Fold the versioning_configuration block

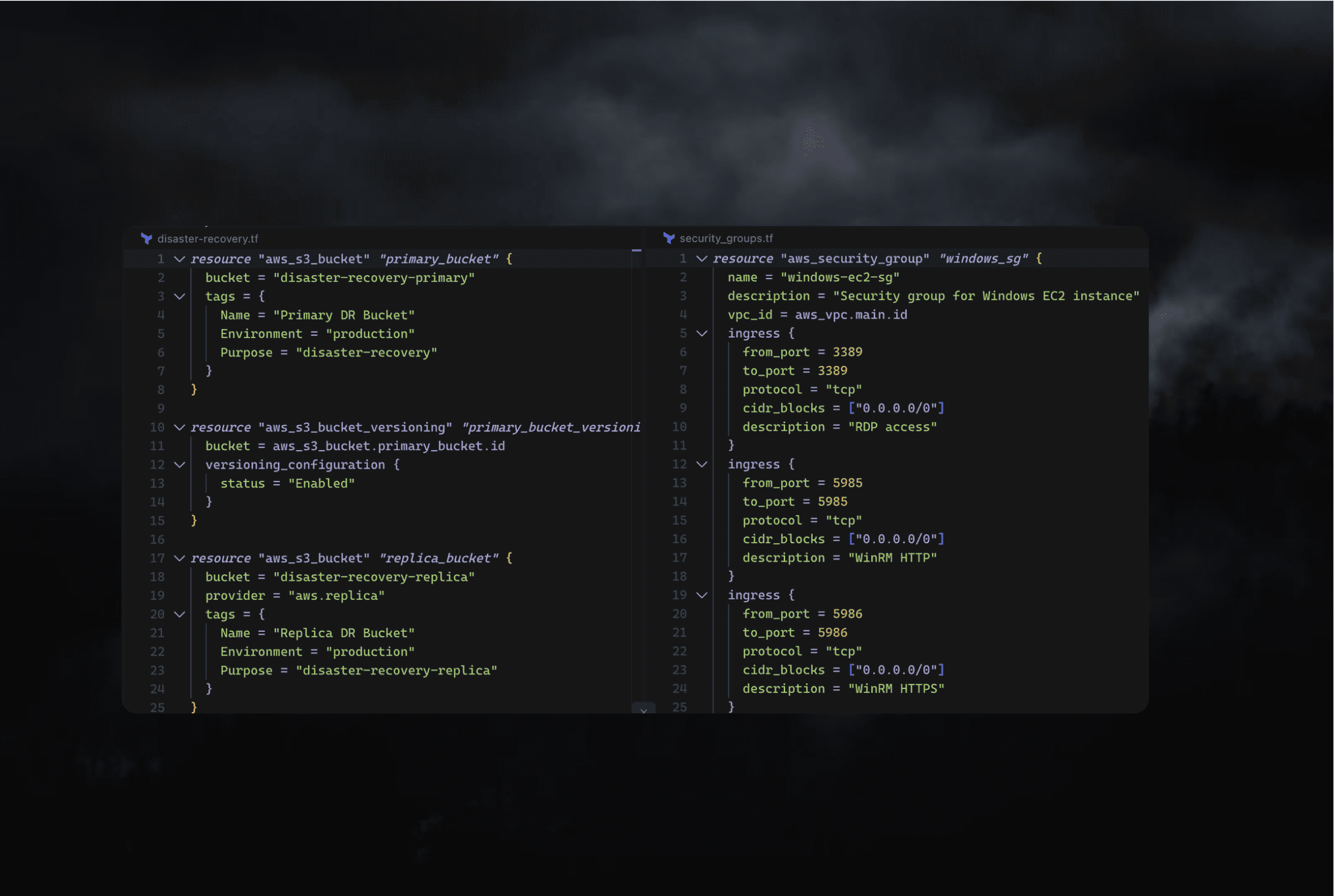[x=179, y=464]
